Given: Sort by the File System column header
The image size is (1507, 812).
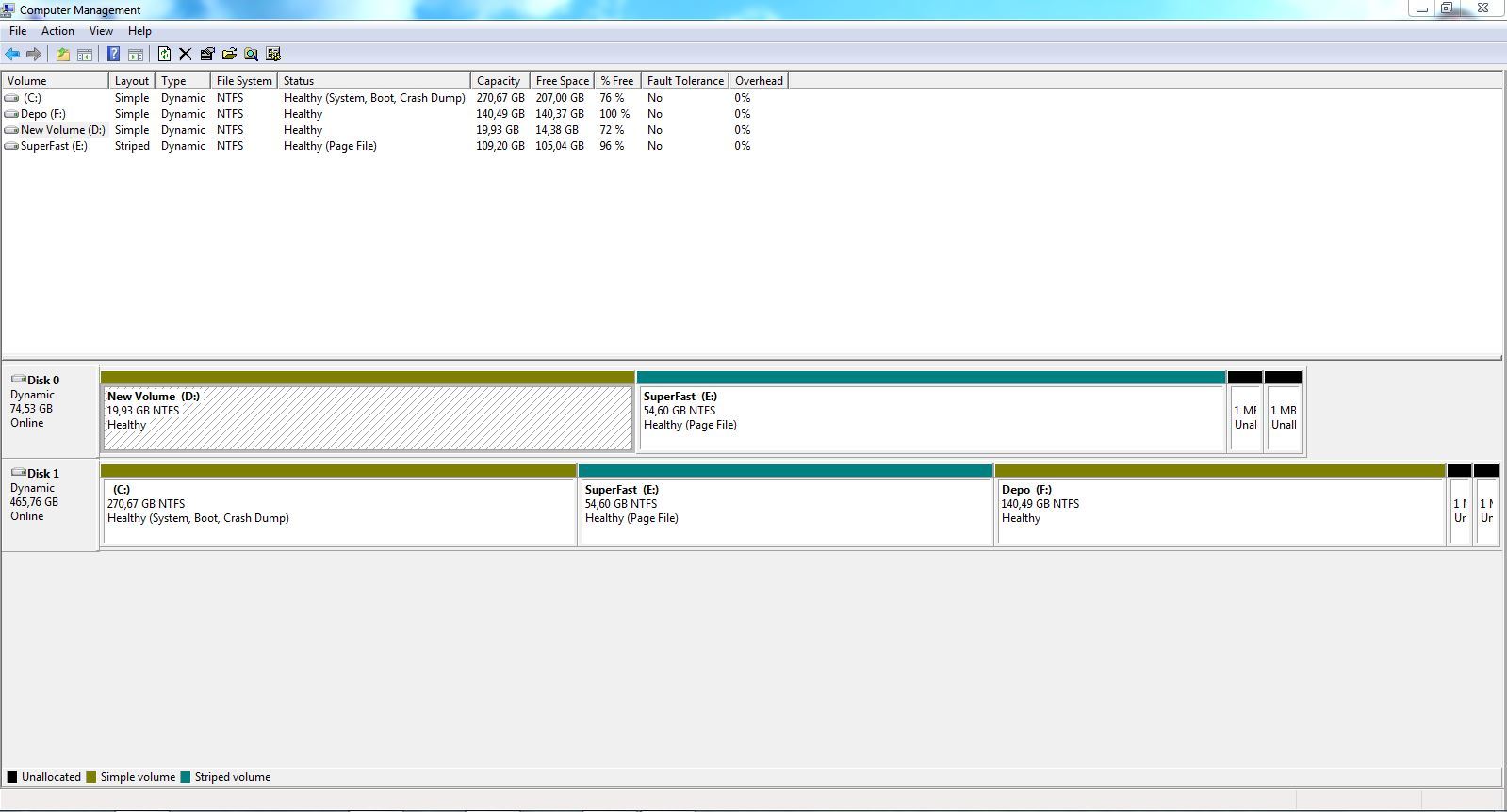Looking at the screenshot, I should 244,81.
